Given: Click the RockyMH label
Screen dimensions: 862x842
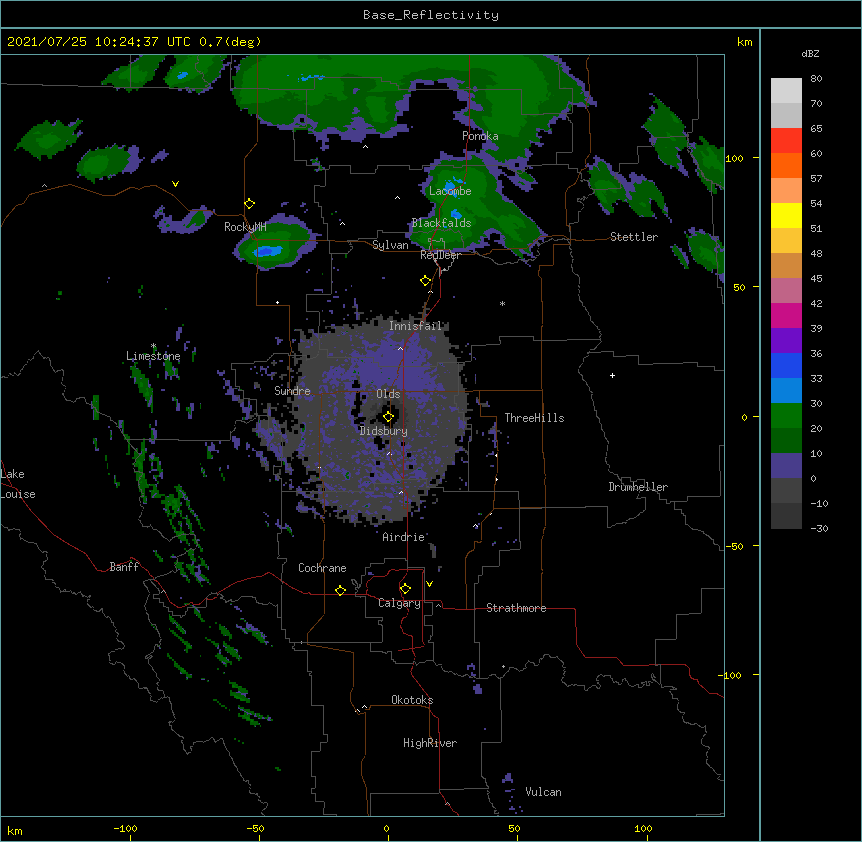Looking at the screenshot, I should click(245, 227).
